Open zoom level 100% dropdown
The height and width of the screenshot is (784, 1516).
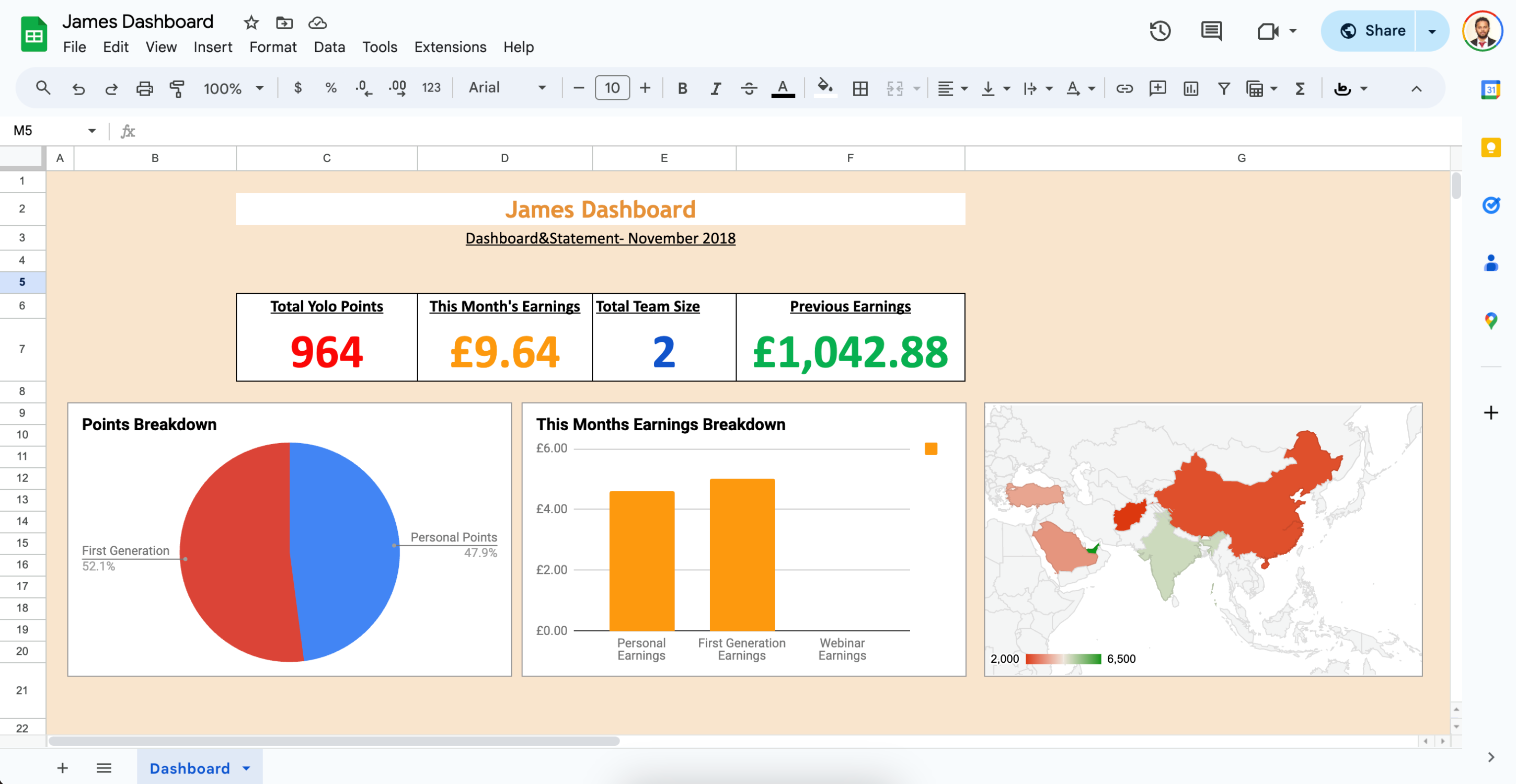[x=233, y=88]
